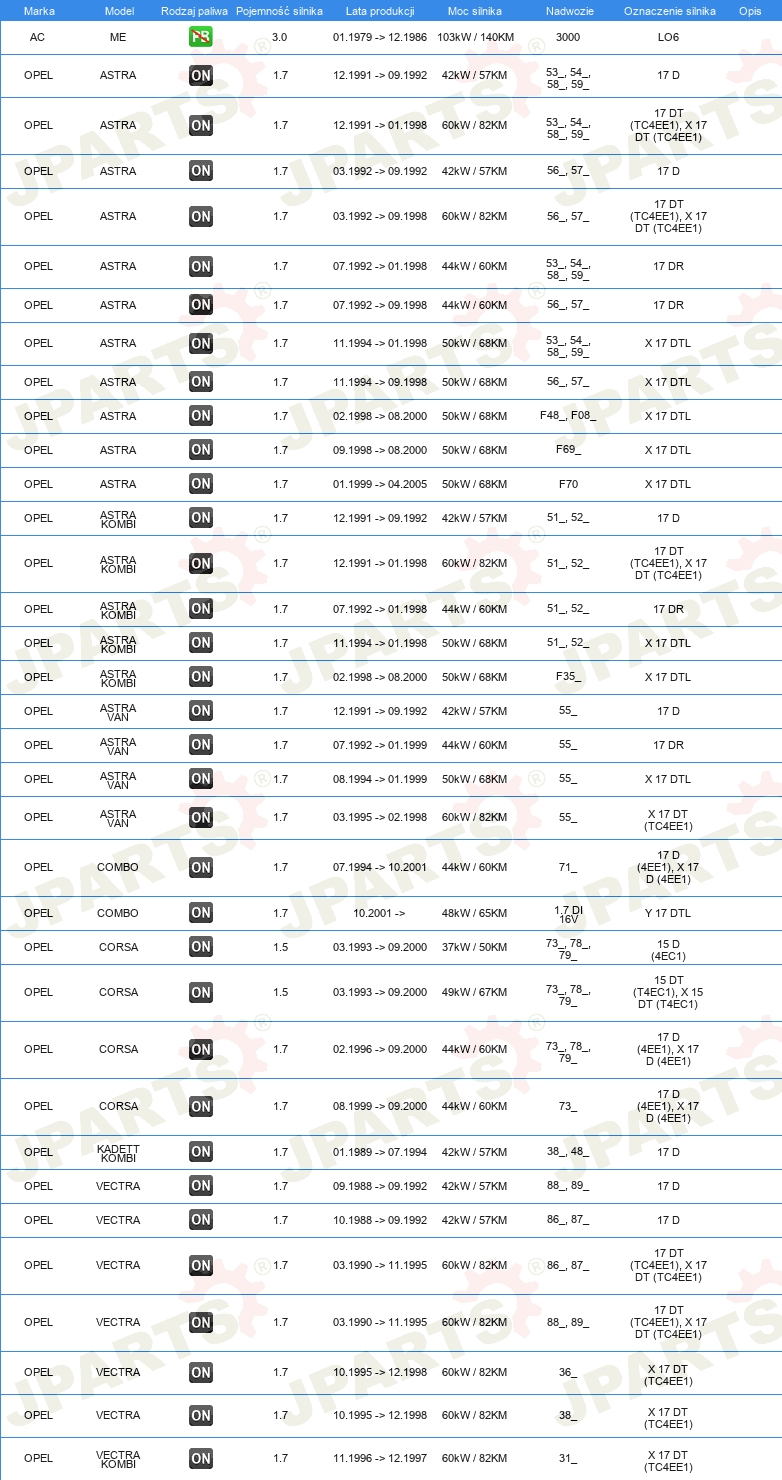782x1480 pixels.
Task: Select the 'KADETT KOMBI' model cell
Action: 118,1152
